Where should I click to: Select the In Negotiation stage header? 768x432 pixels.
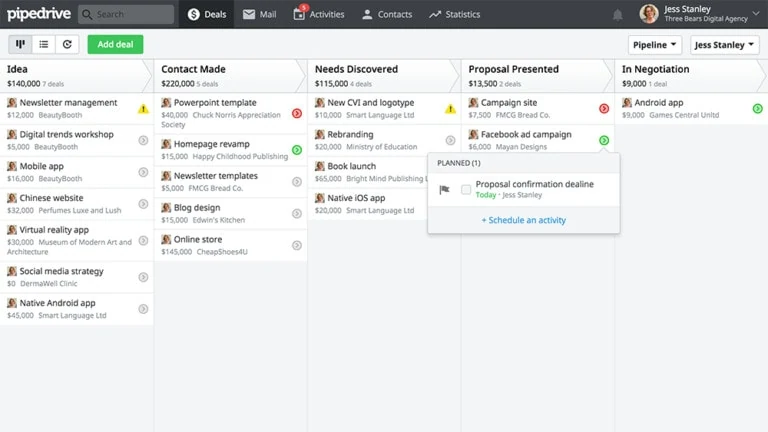pos(691,76)
